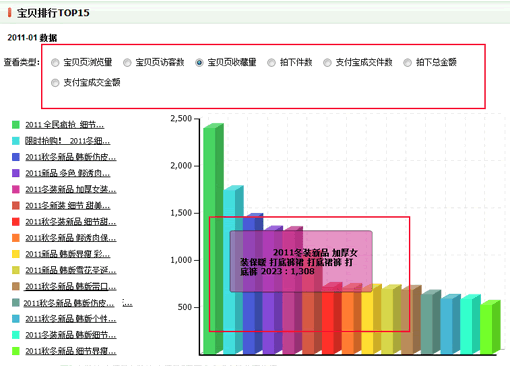
Task: Click the yellow swatch beside 2011新品 韩版显瘦
Action: tap(16, 254)
